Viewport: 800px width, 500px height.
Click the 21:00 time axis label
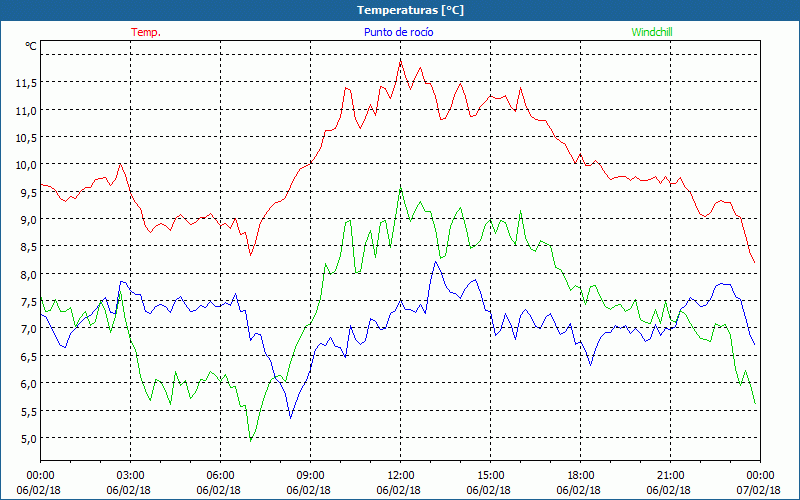click(x=670, y=475)
